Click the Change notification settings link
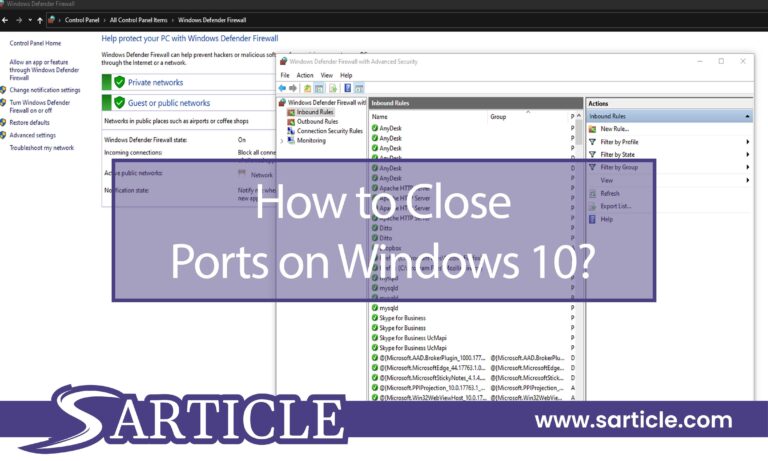Viewport: 768px width, 461px height. click(45, 90)
